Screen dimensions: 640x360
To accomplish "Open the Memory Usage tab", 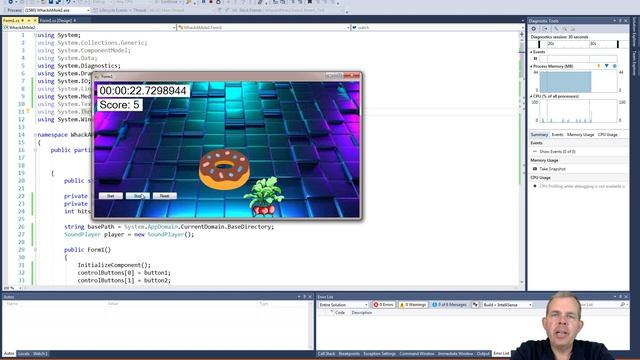I will point(580,135).
